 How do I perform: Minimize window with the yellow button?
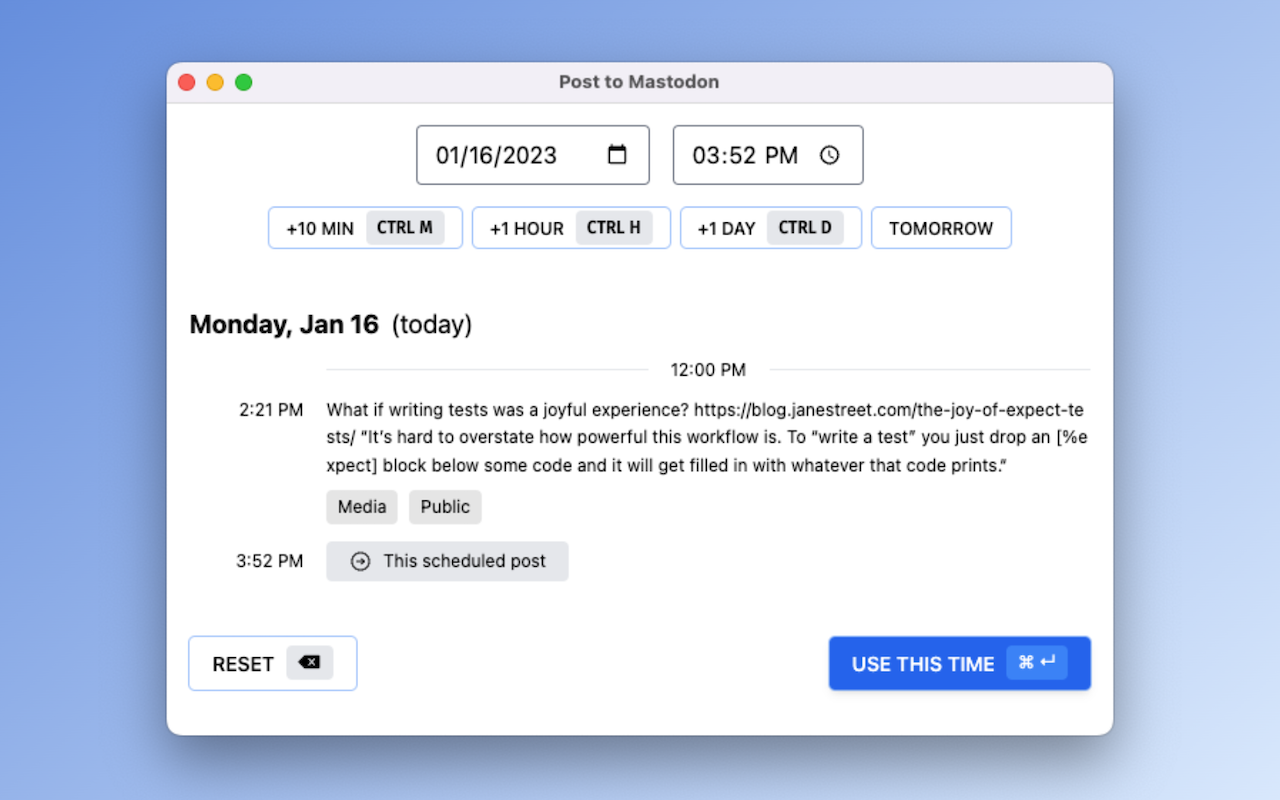(215, 82)
